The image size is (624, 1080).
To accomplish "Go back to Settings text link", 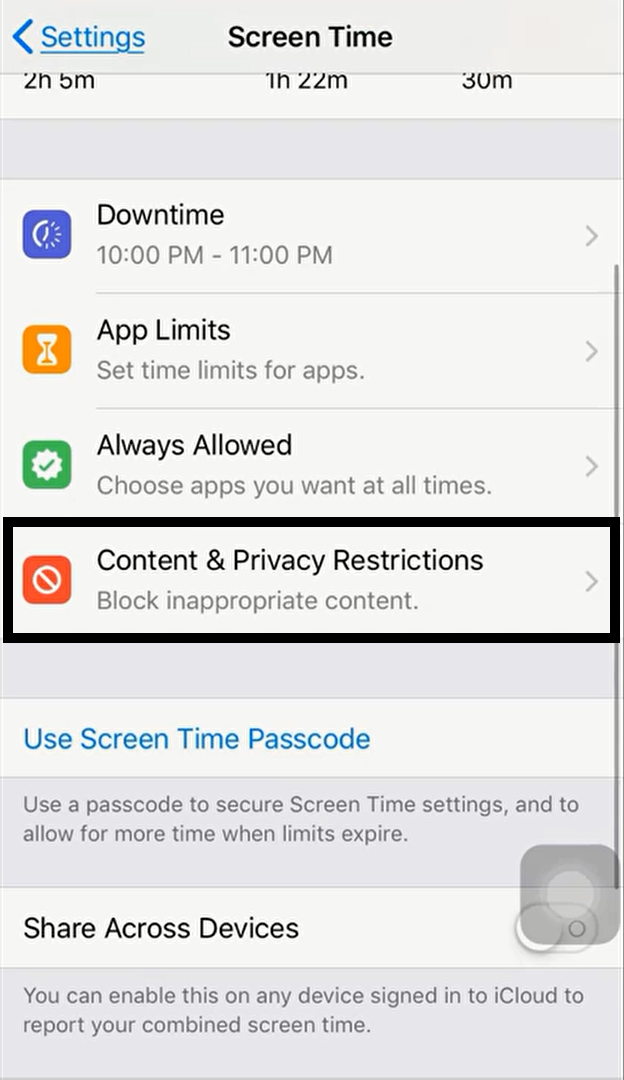I will click(x=93, y=37).
